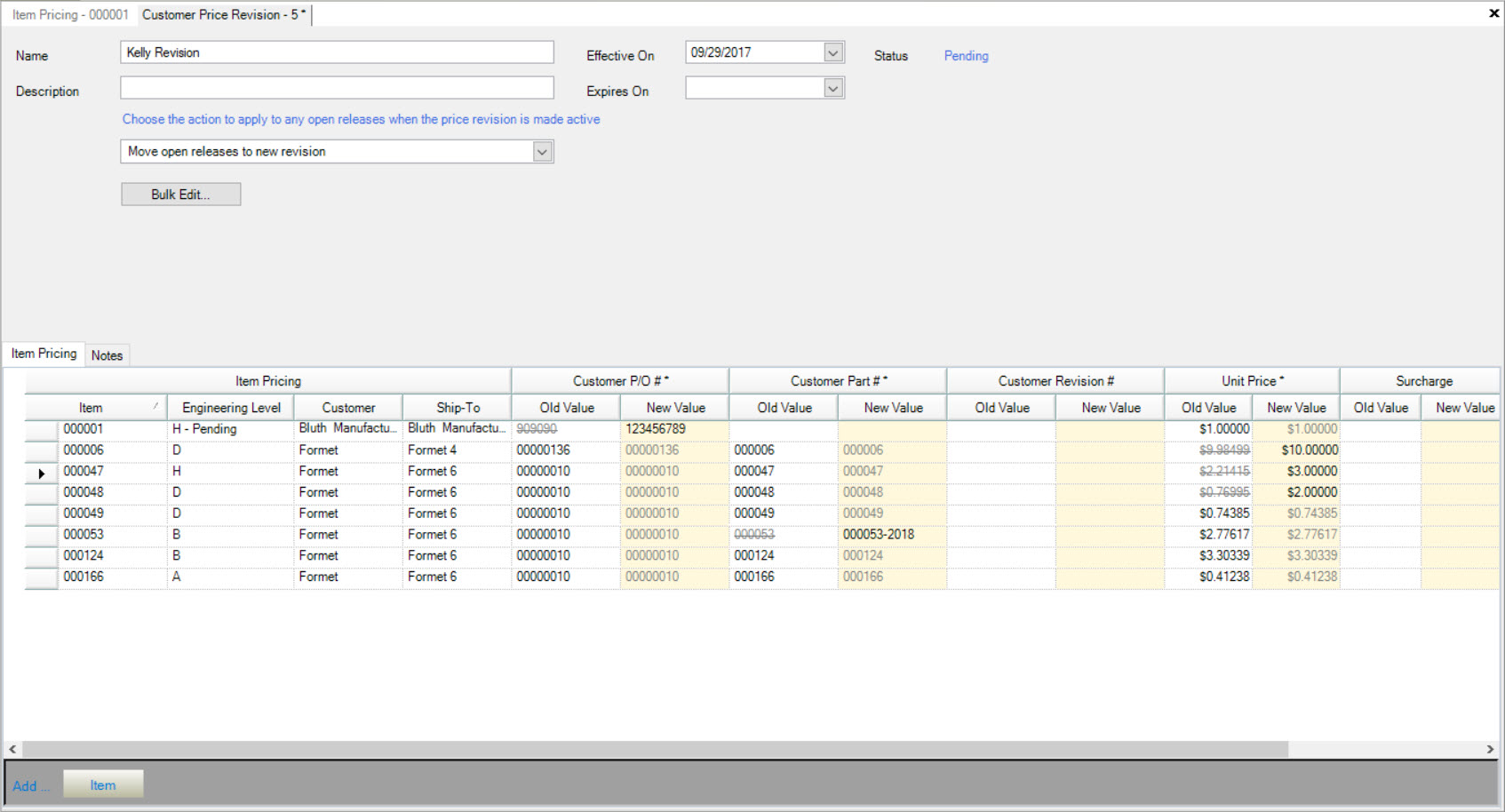This screenshot has height=812, width=1505.
Task: Switch to Item Pricing - 000001 tab
Action: coord(70,14)
